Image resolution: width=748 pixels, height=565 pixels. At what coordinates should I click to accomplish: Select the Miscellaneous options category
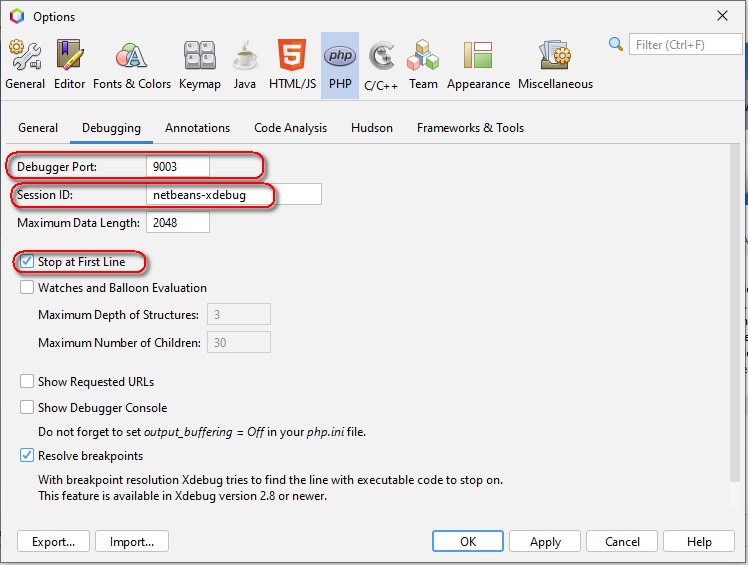555,64
